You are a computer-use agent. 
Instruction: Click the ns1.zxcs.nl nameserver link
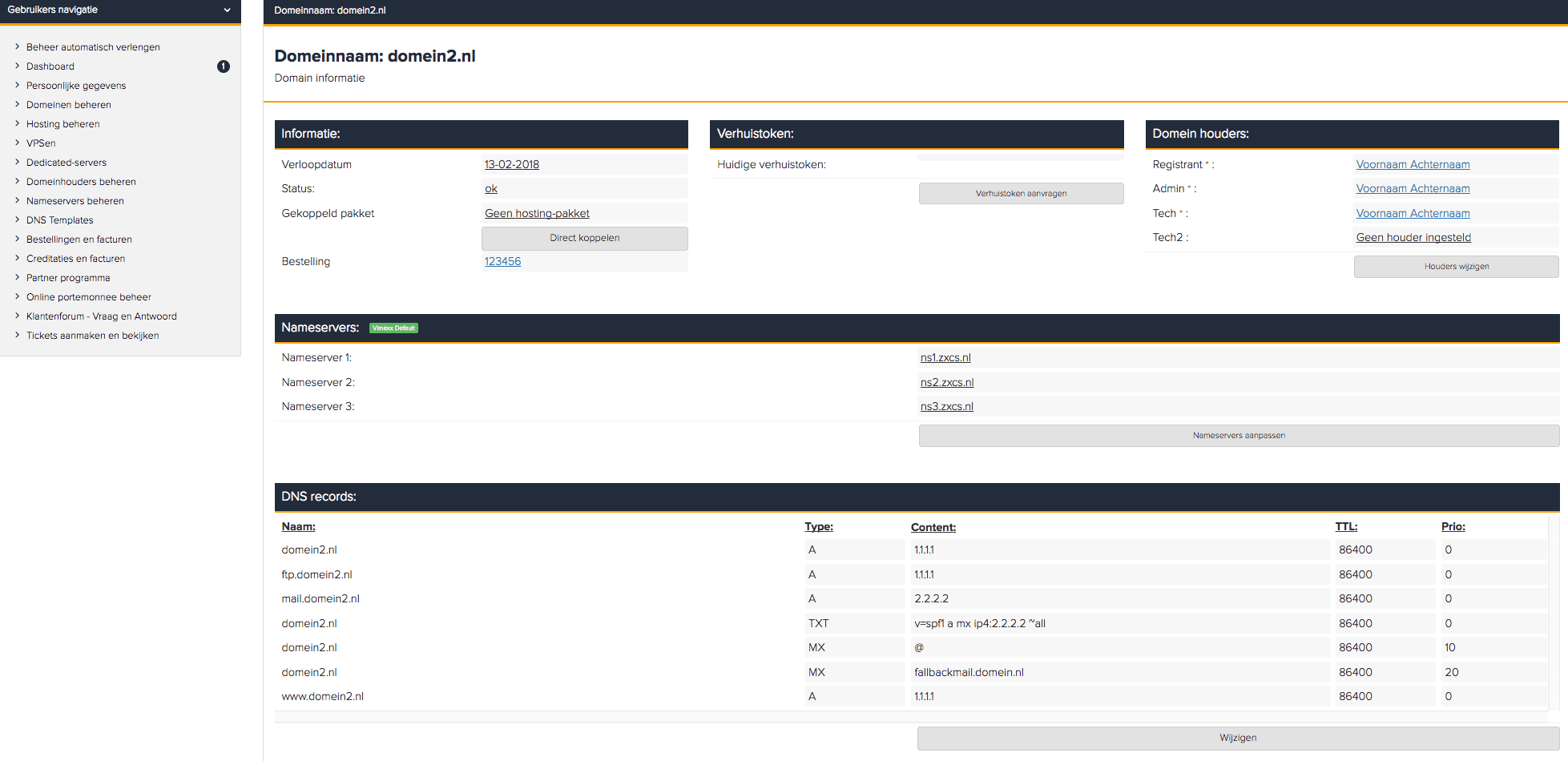coord(945,358)
